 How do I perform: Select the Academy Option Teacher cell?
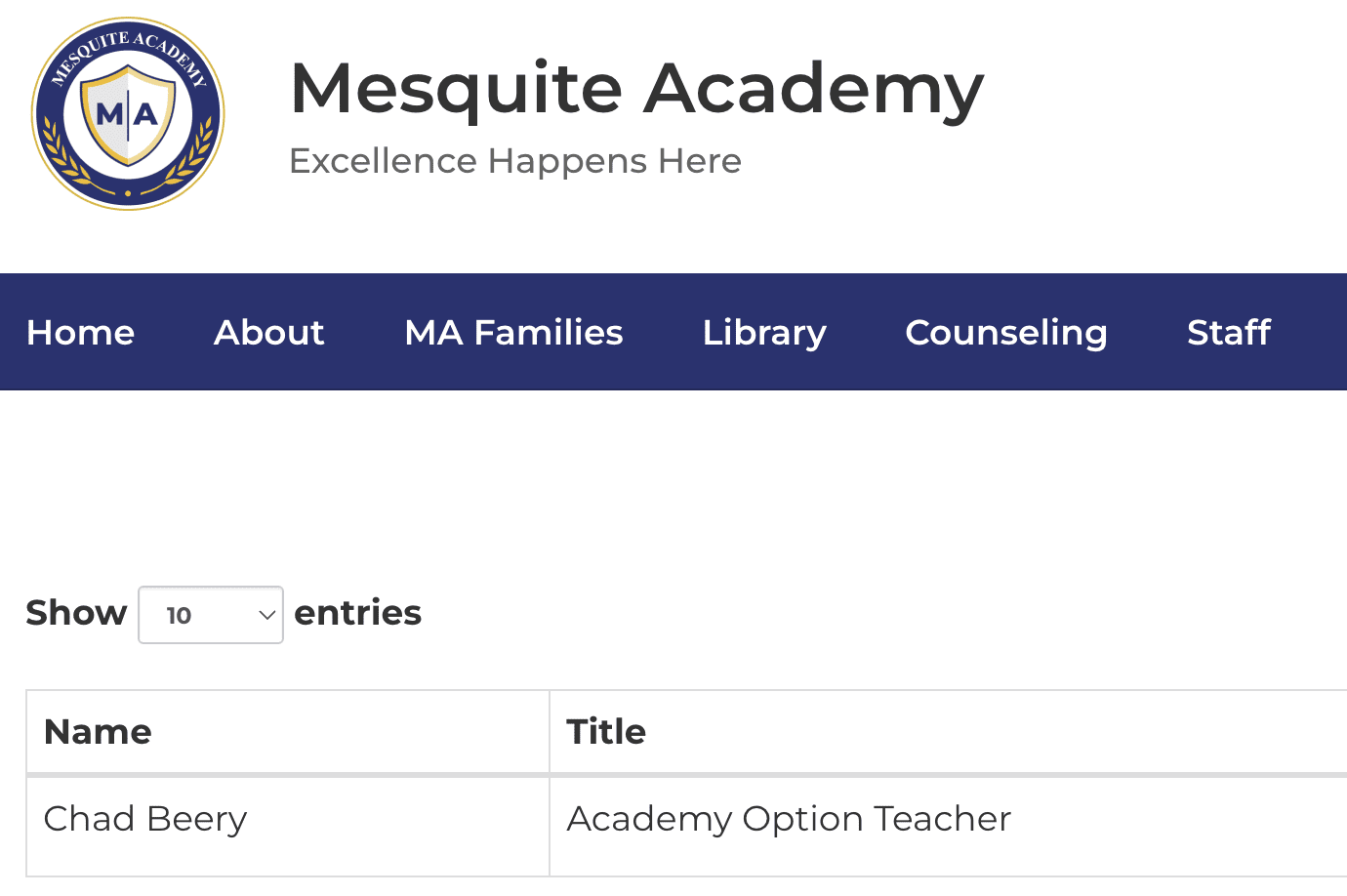pos(789,819)
